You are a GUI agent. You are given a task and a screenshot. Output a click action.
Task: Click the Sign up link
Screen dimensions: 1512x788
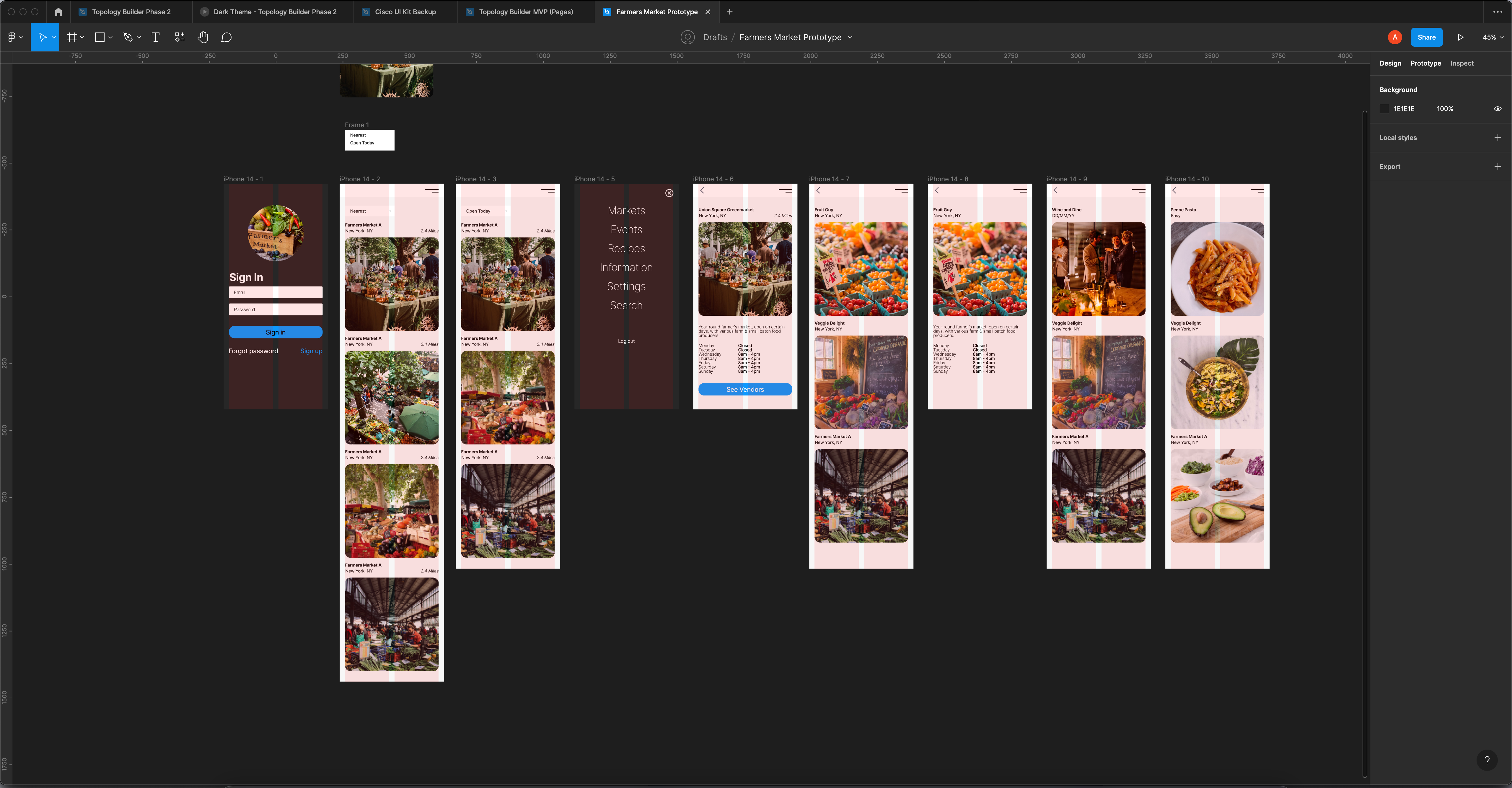coord(311,351)
